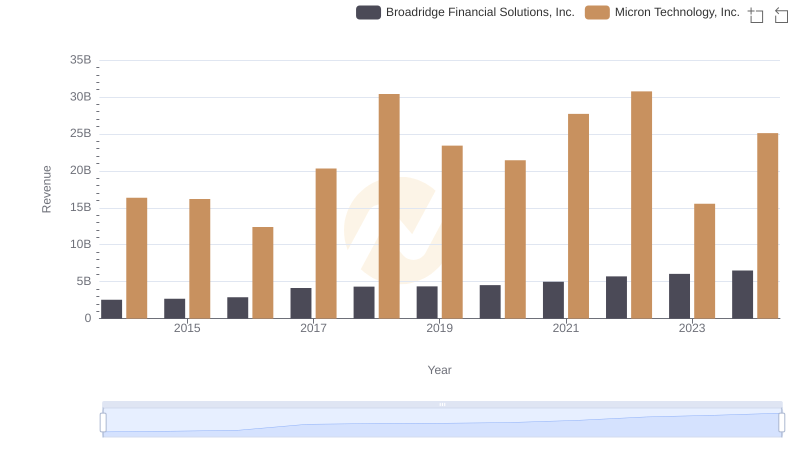Select Broadridge bar for 2014
Viewport: 800px width, 461px height.
[111, 309]
